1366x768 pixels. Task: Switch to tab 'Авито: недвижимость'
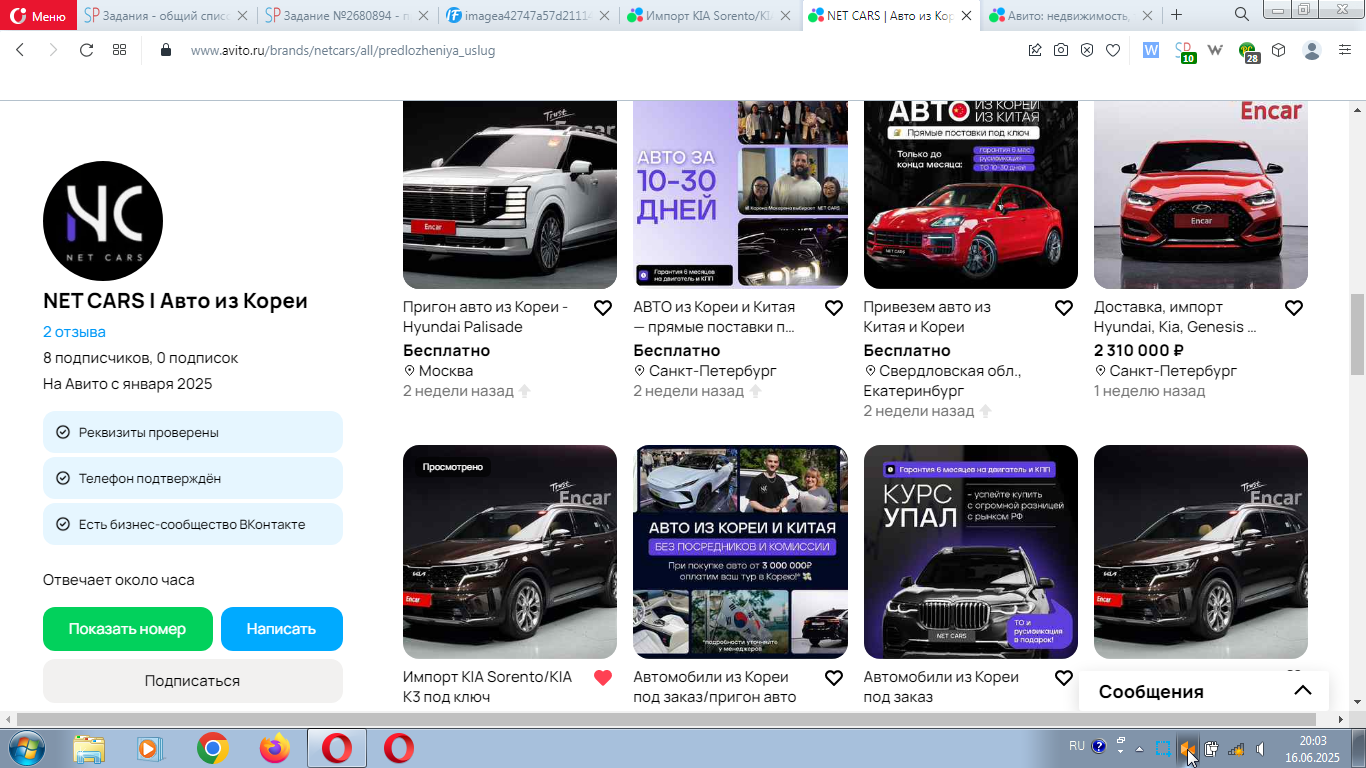click(x=1071, y=15)
